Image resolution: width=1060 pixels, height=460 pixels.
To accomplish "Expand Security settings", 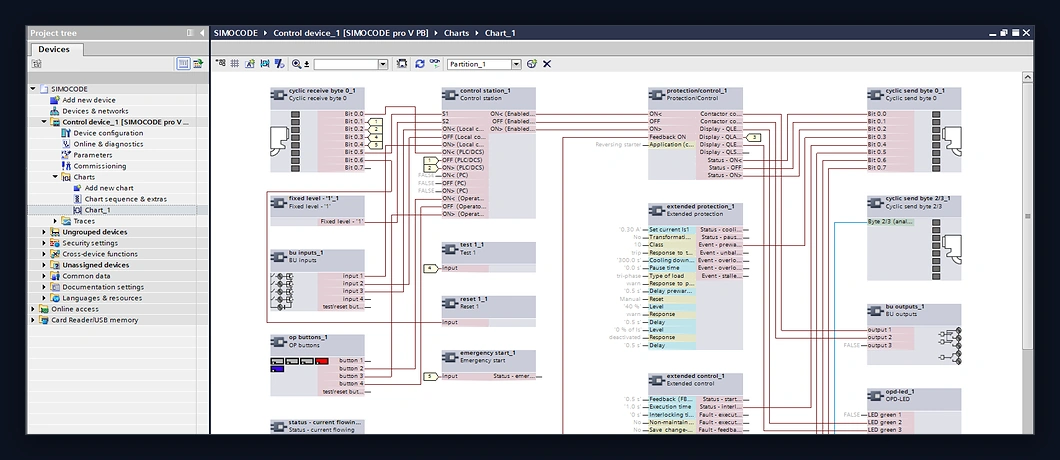I will [44, 243].
